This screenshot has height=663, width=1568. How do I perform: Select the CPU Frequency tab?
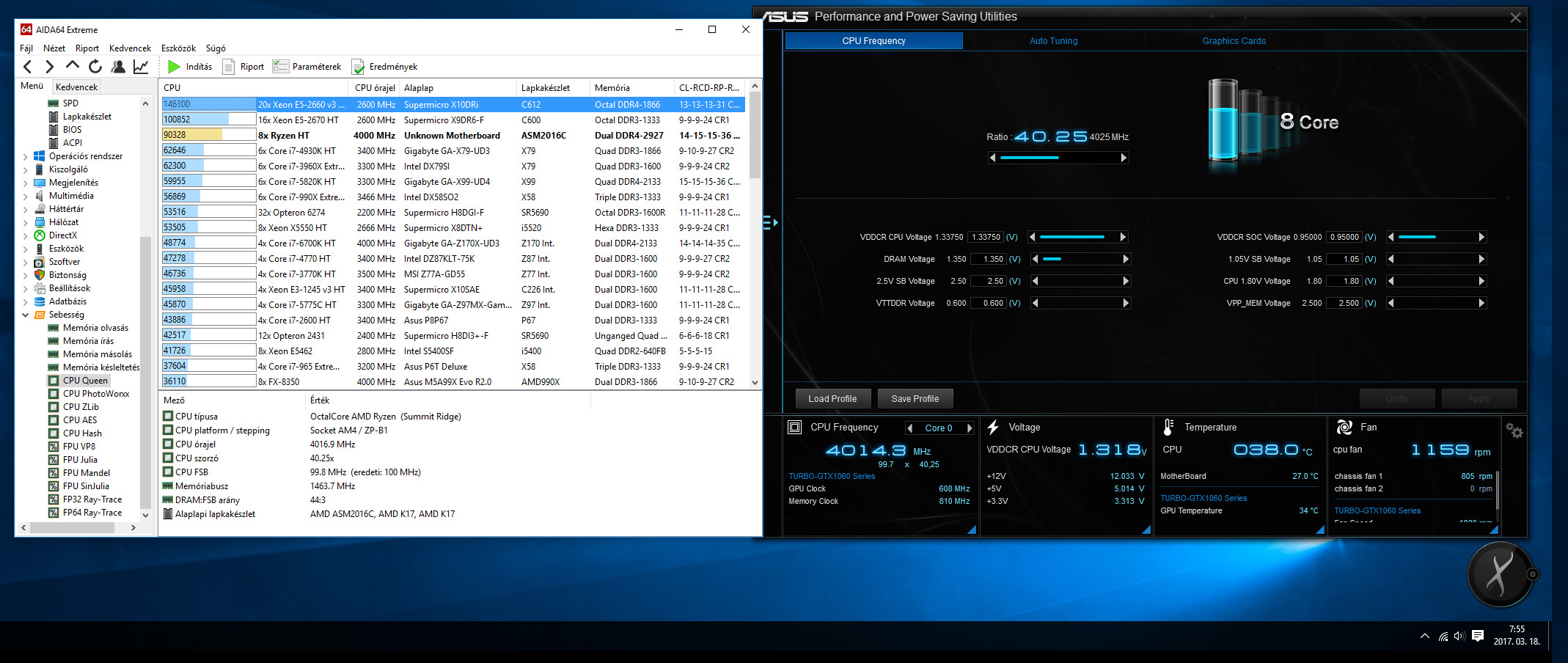(x=873, y=41)
